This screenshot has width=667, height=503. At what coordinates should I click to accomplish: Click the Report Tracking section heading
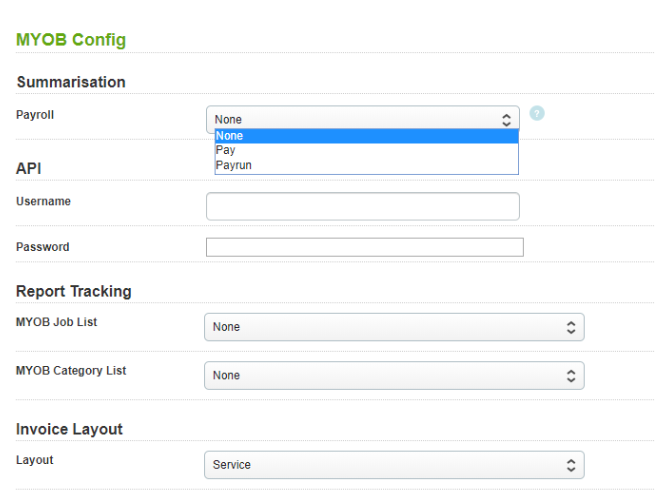[x=74, y=292]
